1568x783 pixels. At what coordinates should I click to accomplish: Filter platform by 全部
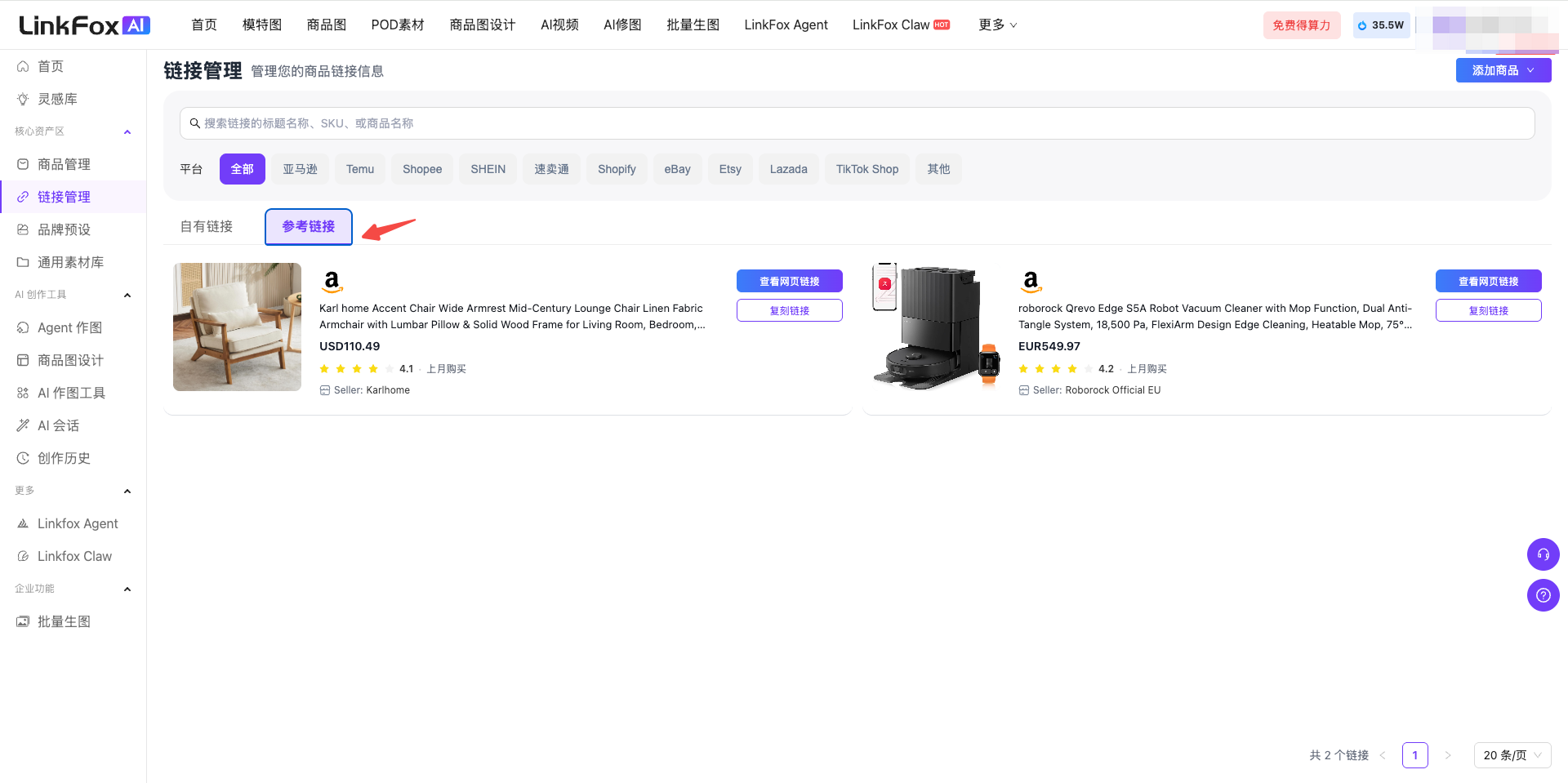pos(243,169)
